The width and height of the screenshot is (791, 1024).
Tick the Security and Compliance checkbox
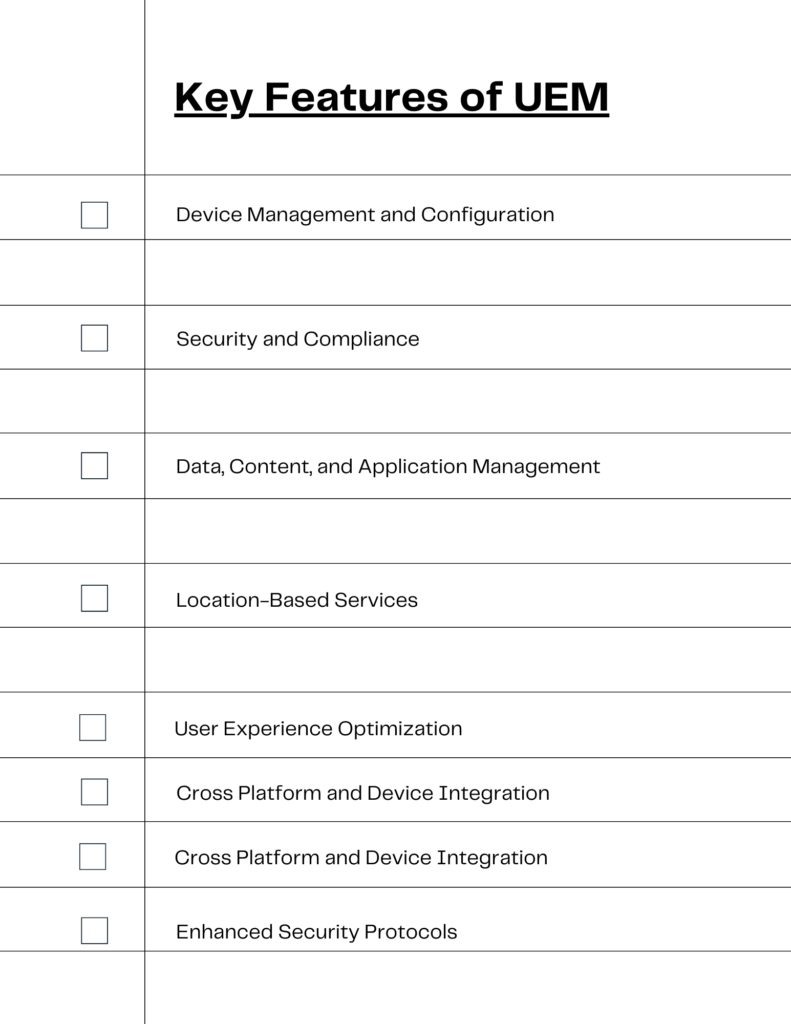94,338
